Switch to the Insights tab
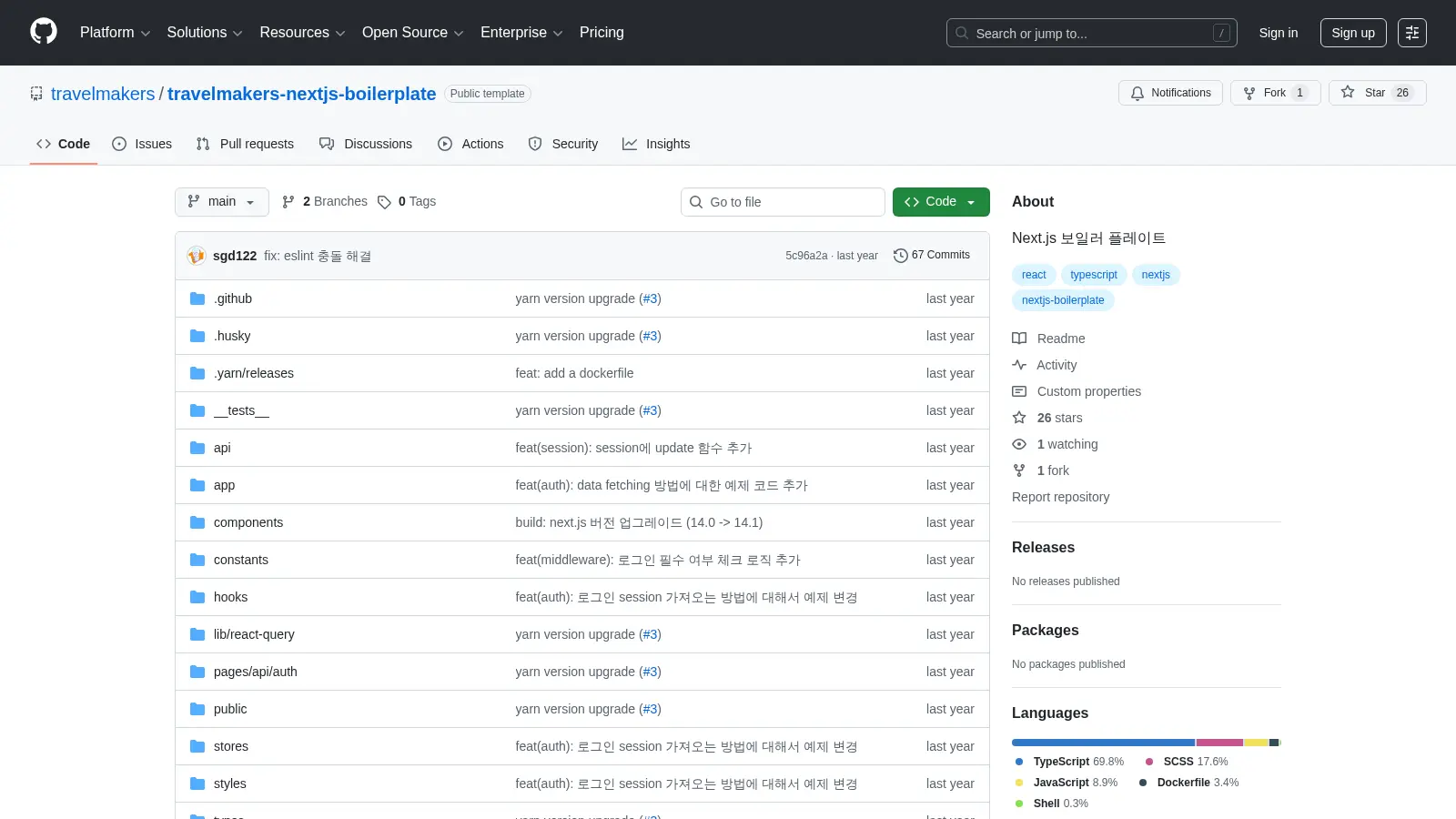Viewport: 1456px width, 819px height. [656, 144]
